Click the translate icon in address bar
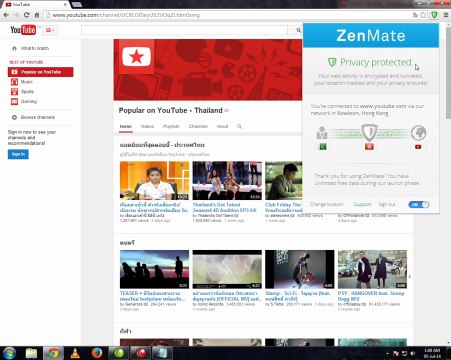Viewport: 451px width, 360px height. coord(415,15)
